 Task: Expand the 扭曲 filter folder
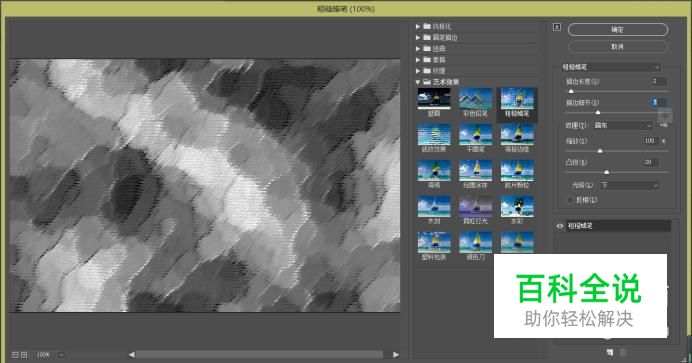point(417,49)
